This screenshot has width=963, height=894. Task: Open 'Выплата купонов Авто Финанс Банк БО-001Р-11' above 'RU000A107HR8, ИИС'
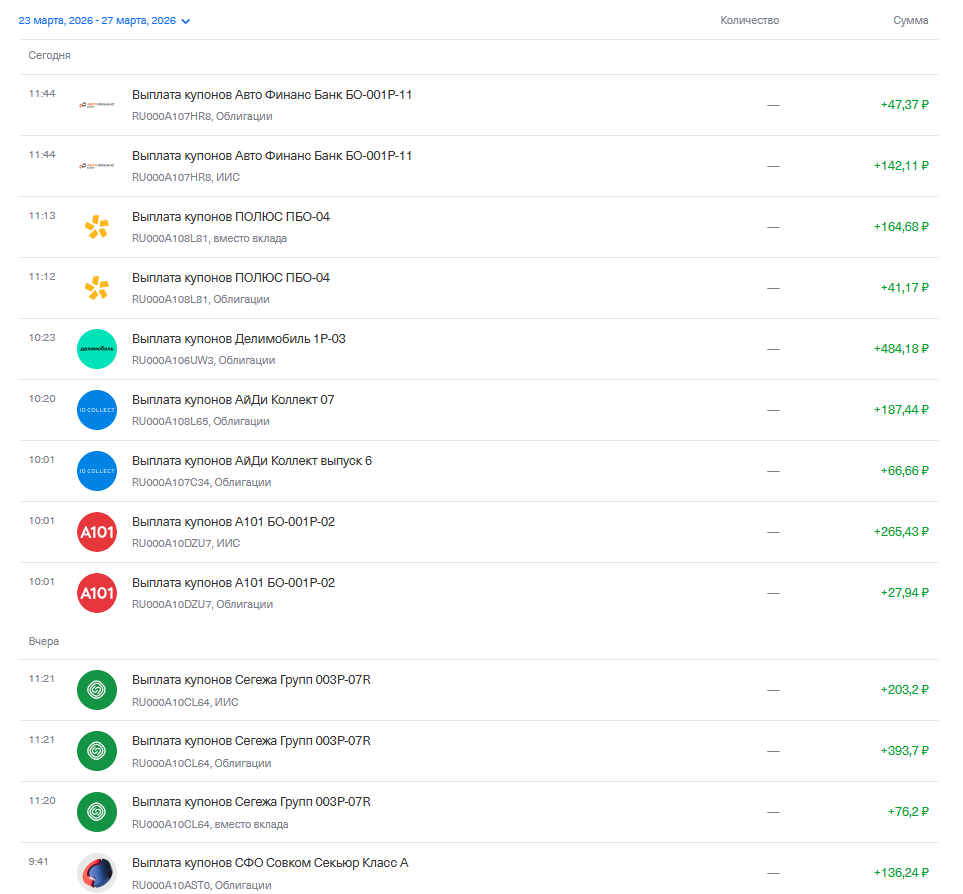click(x=271, y=156)
